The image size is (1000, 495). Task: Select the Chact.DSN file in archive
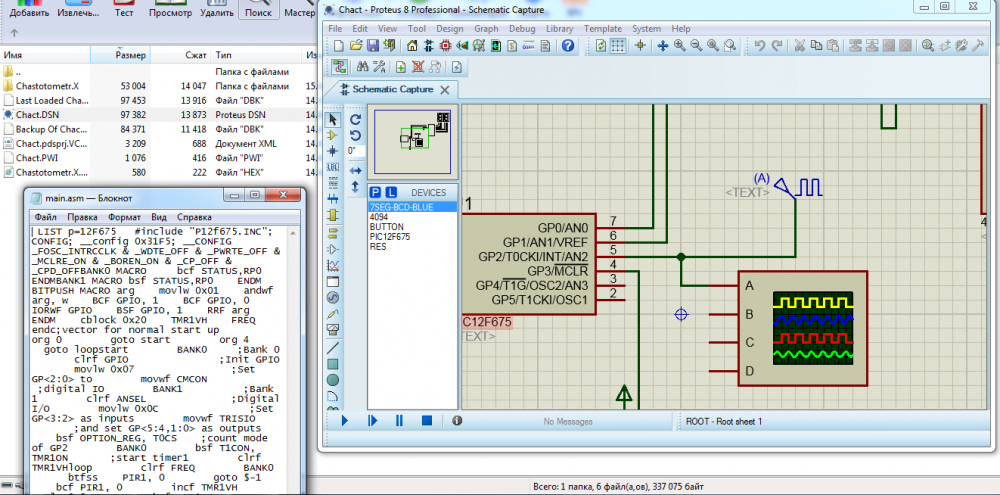coord(37,115)
